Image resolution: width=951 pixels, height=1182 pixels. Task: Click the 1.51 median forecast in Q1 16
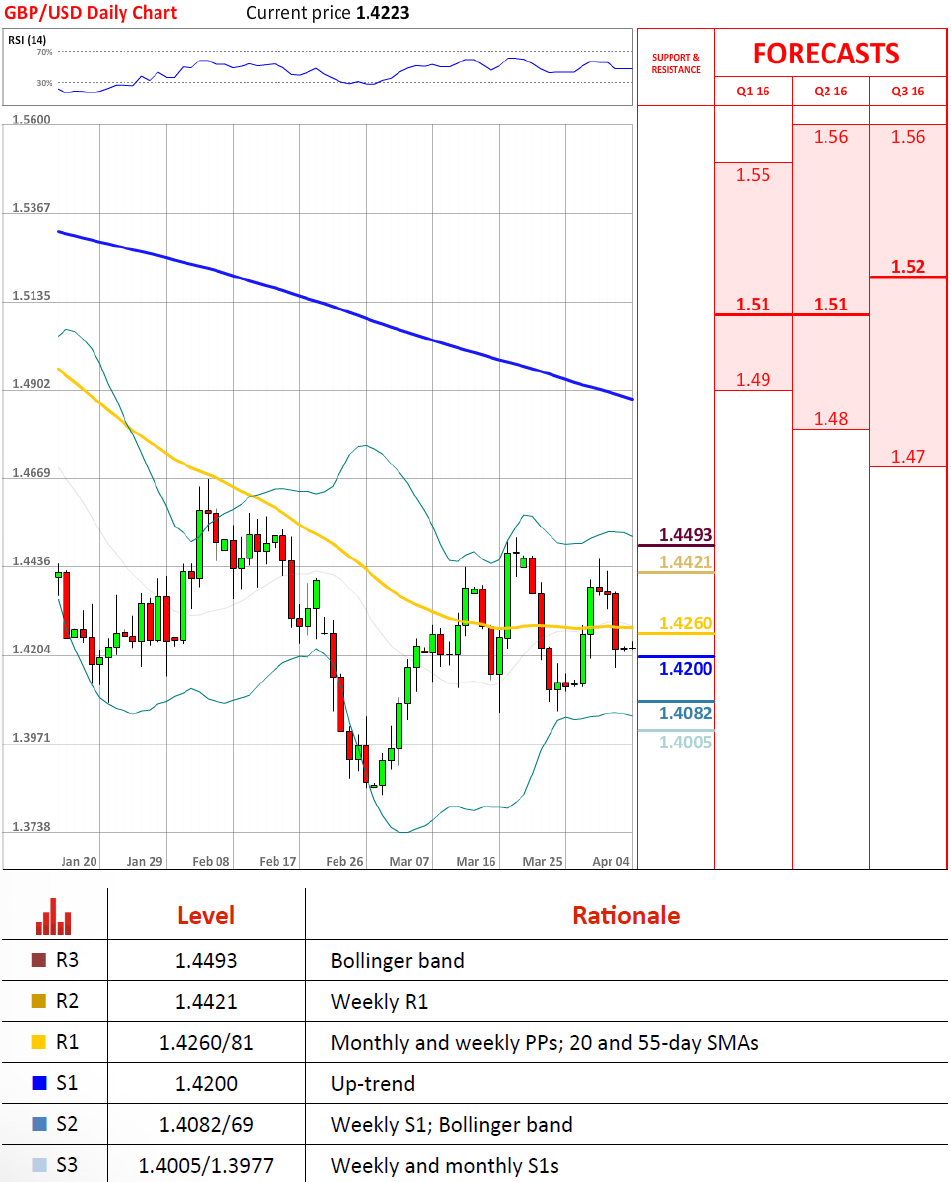click(x=753, y=305)
